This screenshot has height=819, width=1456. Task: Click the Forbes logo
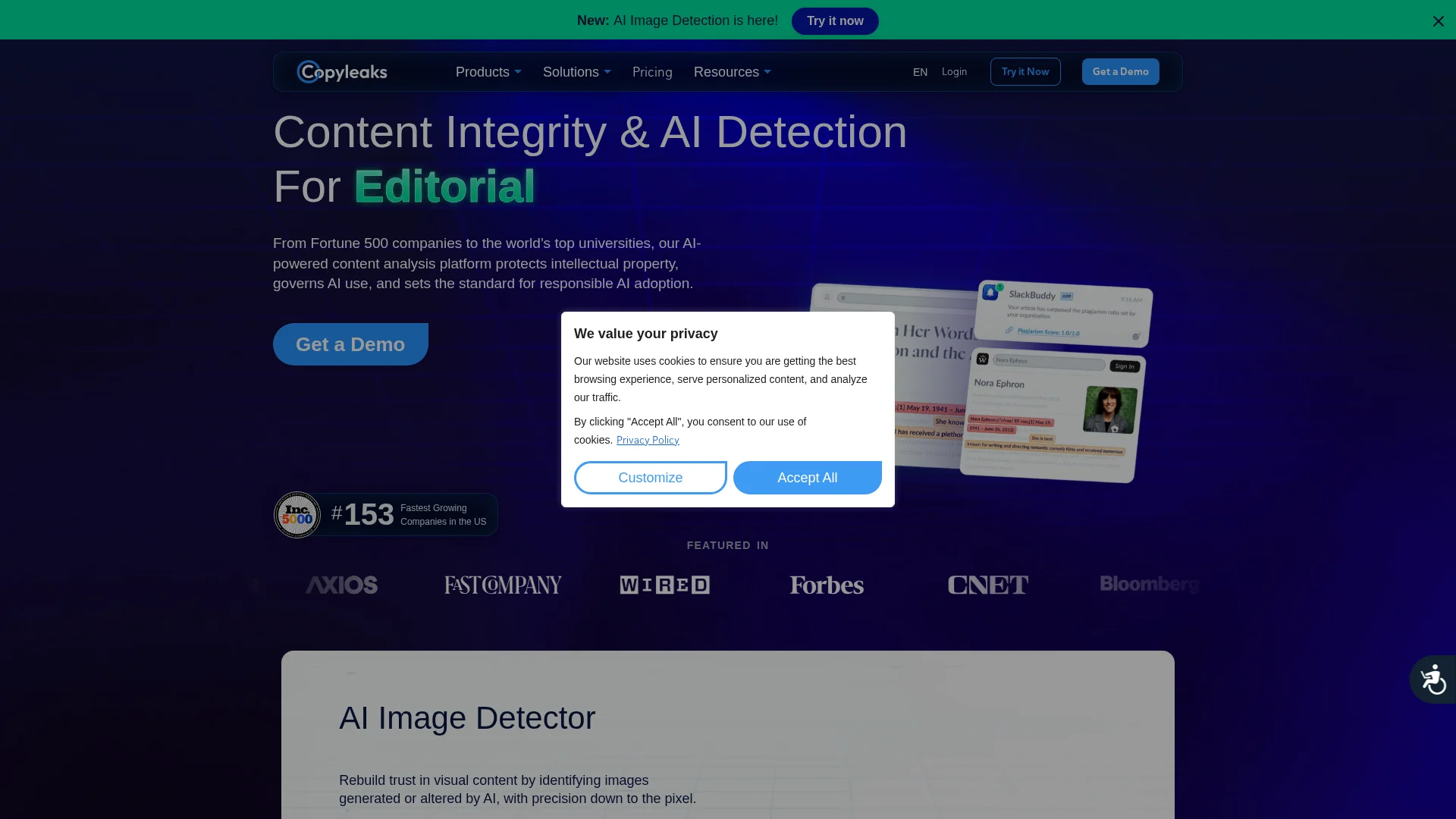point(827,585)
